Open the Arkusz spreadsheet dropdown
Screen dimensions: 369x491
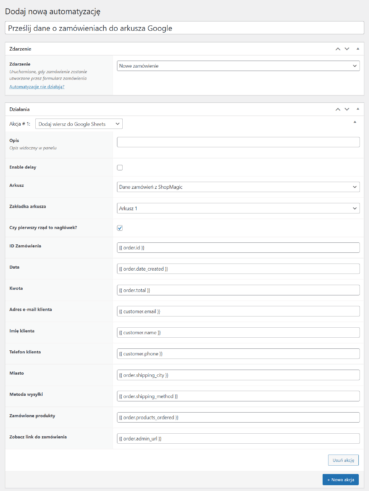click(238, 187)
